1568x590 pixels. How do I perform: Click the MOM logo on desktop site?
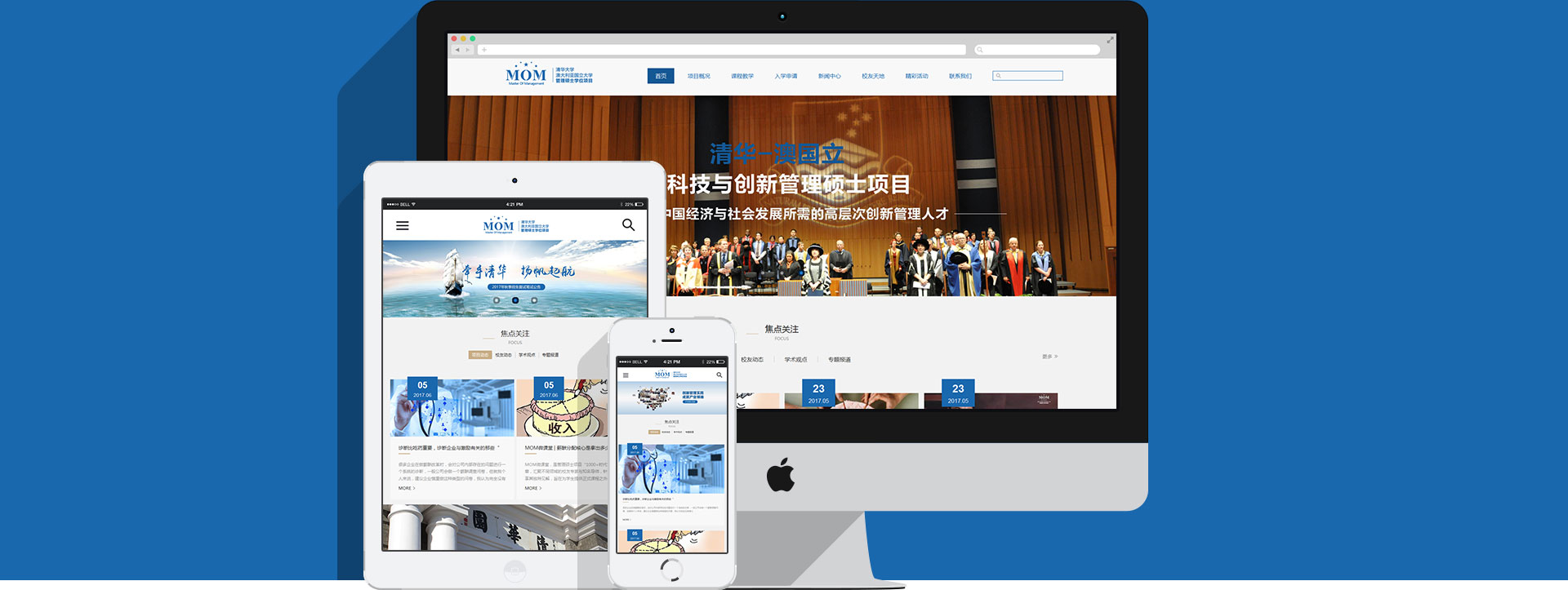pyautogui.click(x=549, y=74)
